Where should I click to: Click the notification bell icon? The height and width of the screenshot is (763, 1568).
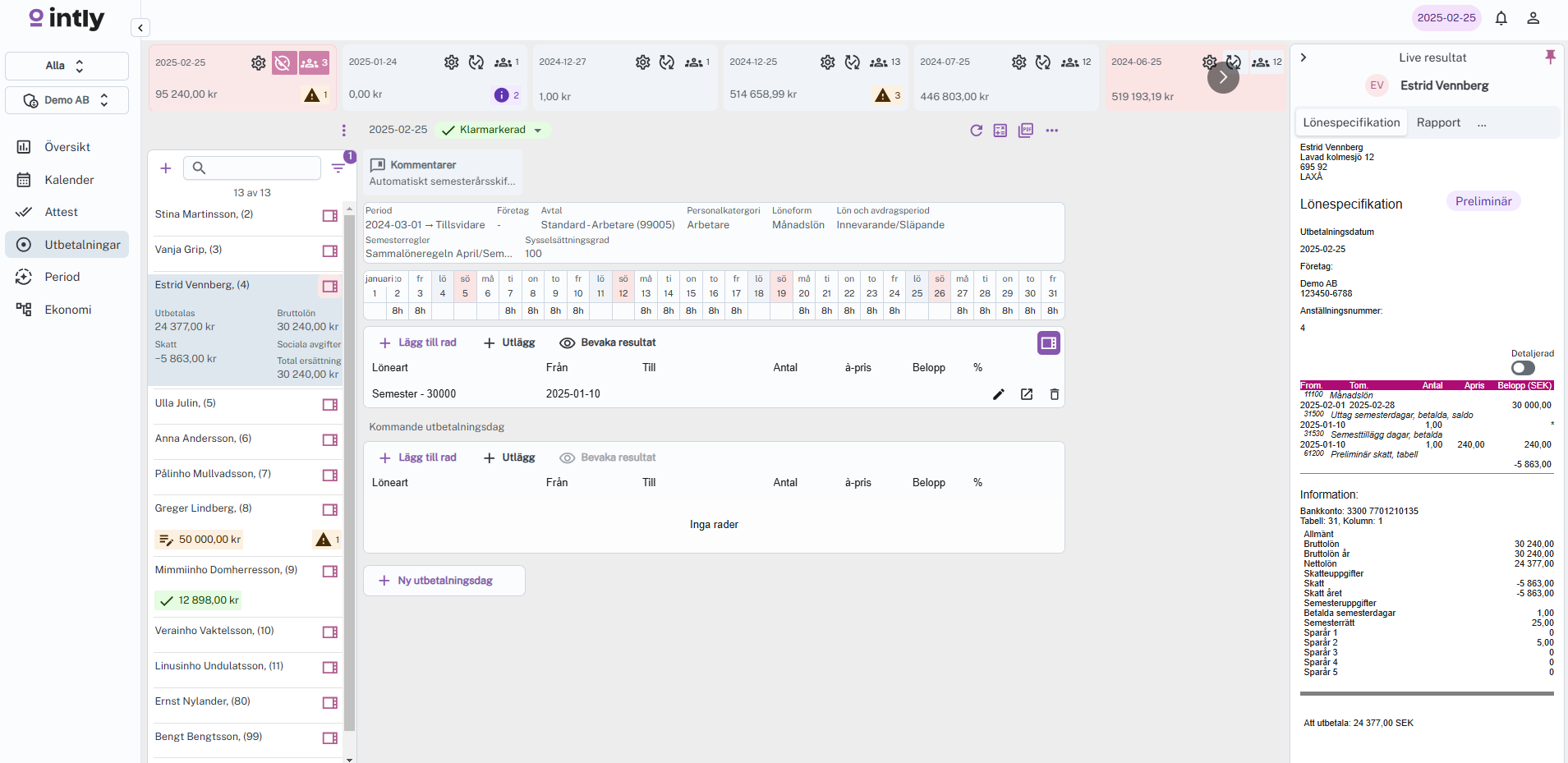(x=1501, y=18)
